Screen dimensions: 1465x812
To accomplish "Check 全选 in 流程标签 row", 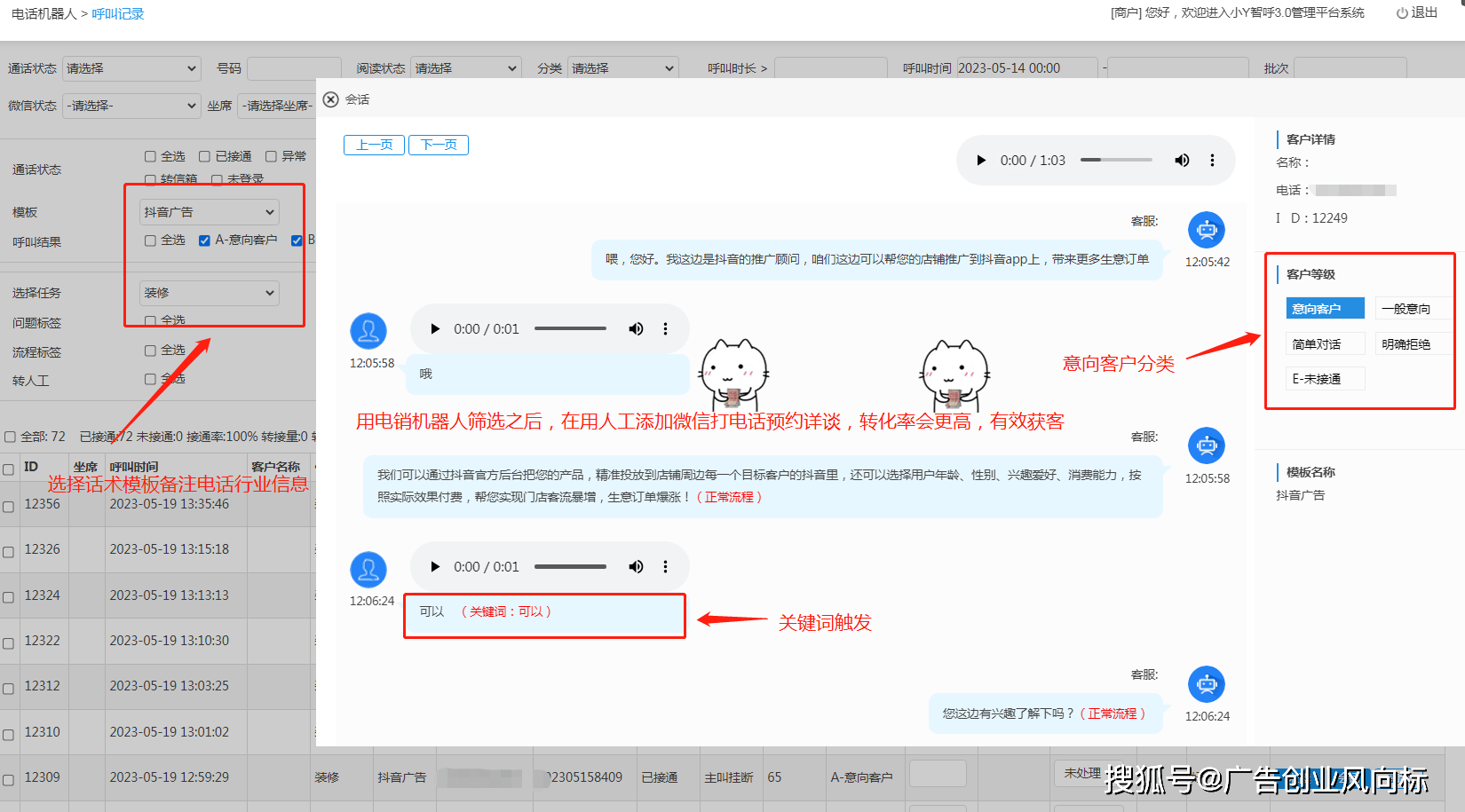I will (150, 351).
